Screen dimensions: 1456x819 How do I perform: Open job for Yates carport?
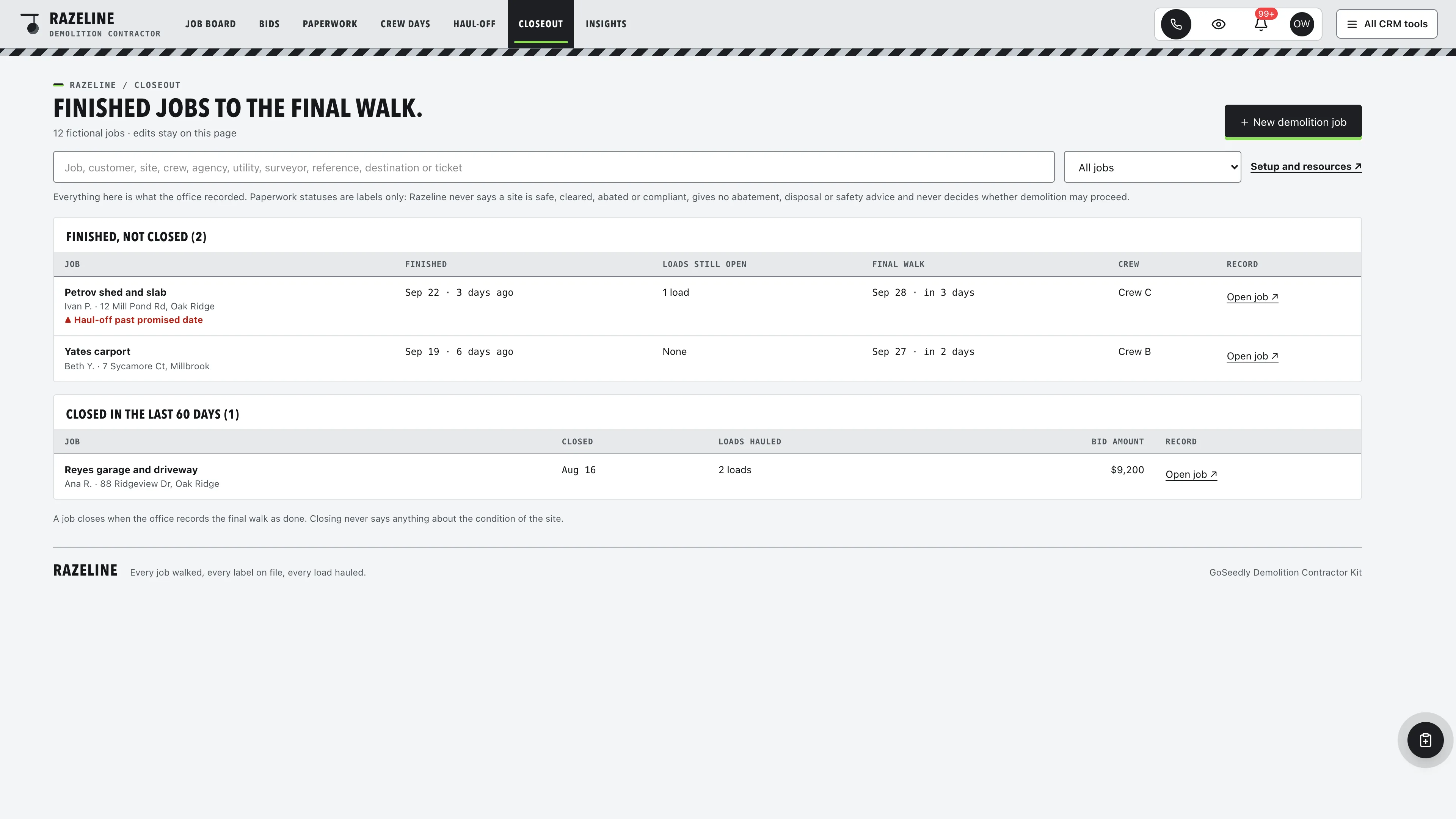click(x=1252, y=356)
